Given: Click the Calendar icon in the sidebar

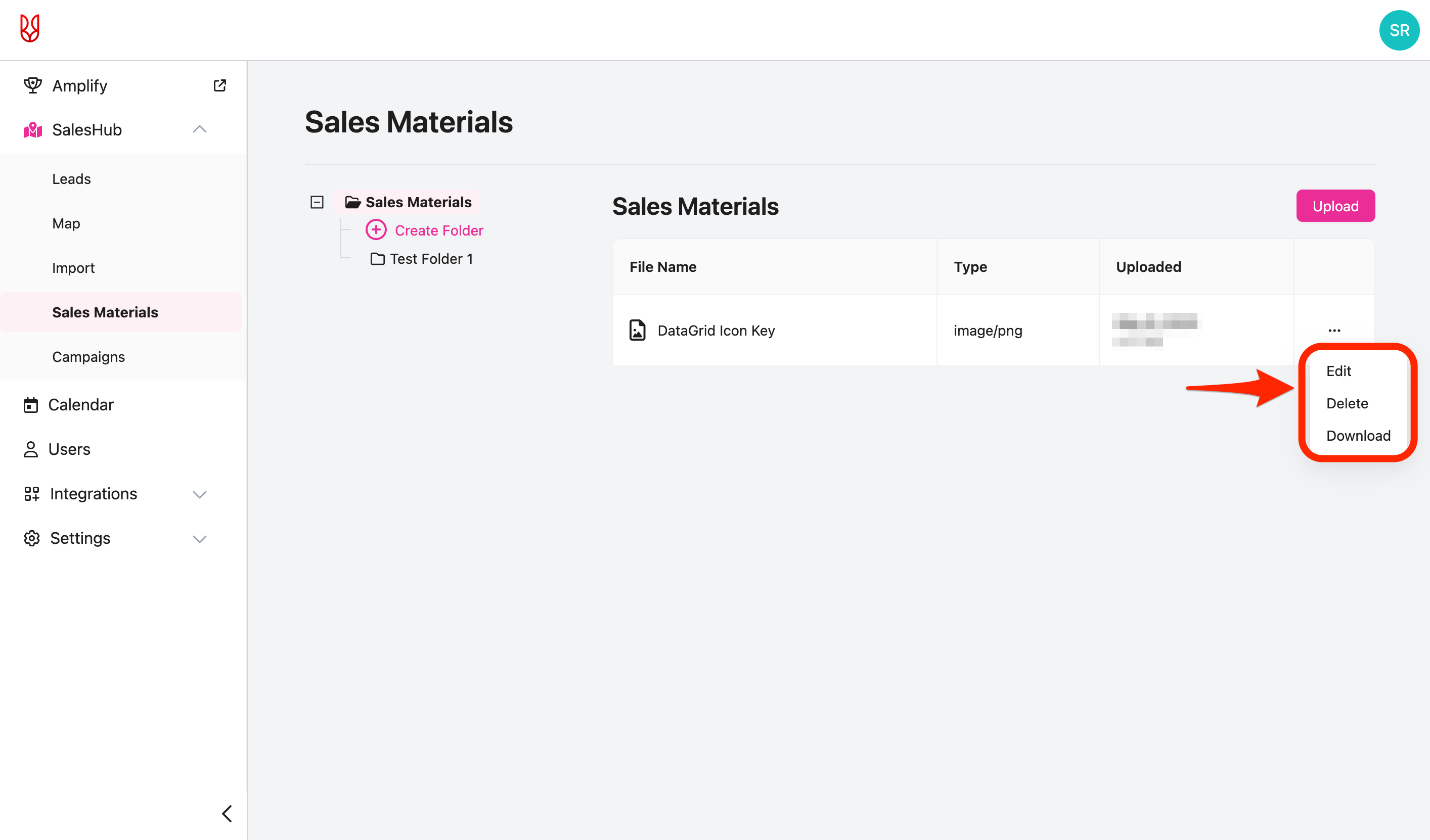Looking at the screenshot, I should 31,404.
